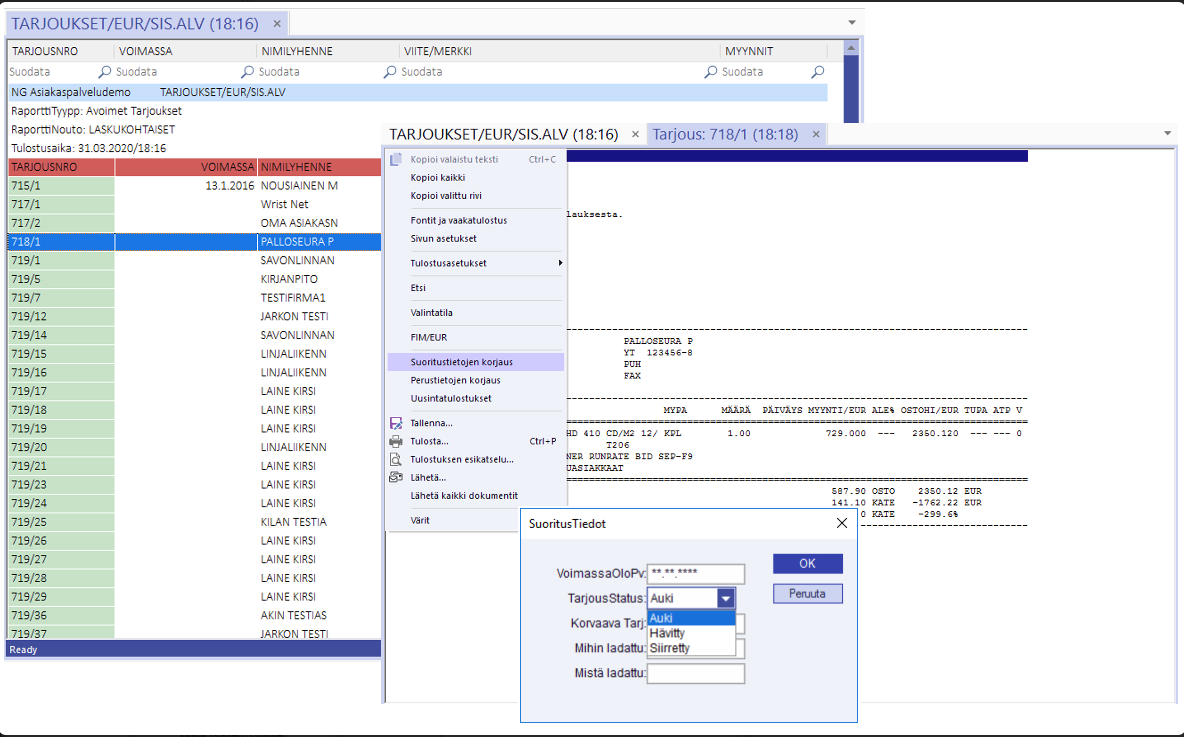Screen dimensions: 1184x737
Task: Click the Tulosta printer icon
Action: (396, 441)
